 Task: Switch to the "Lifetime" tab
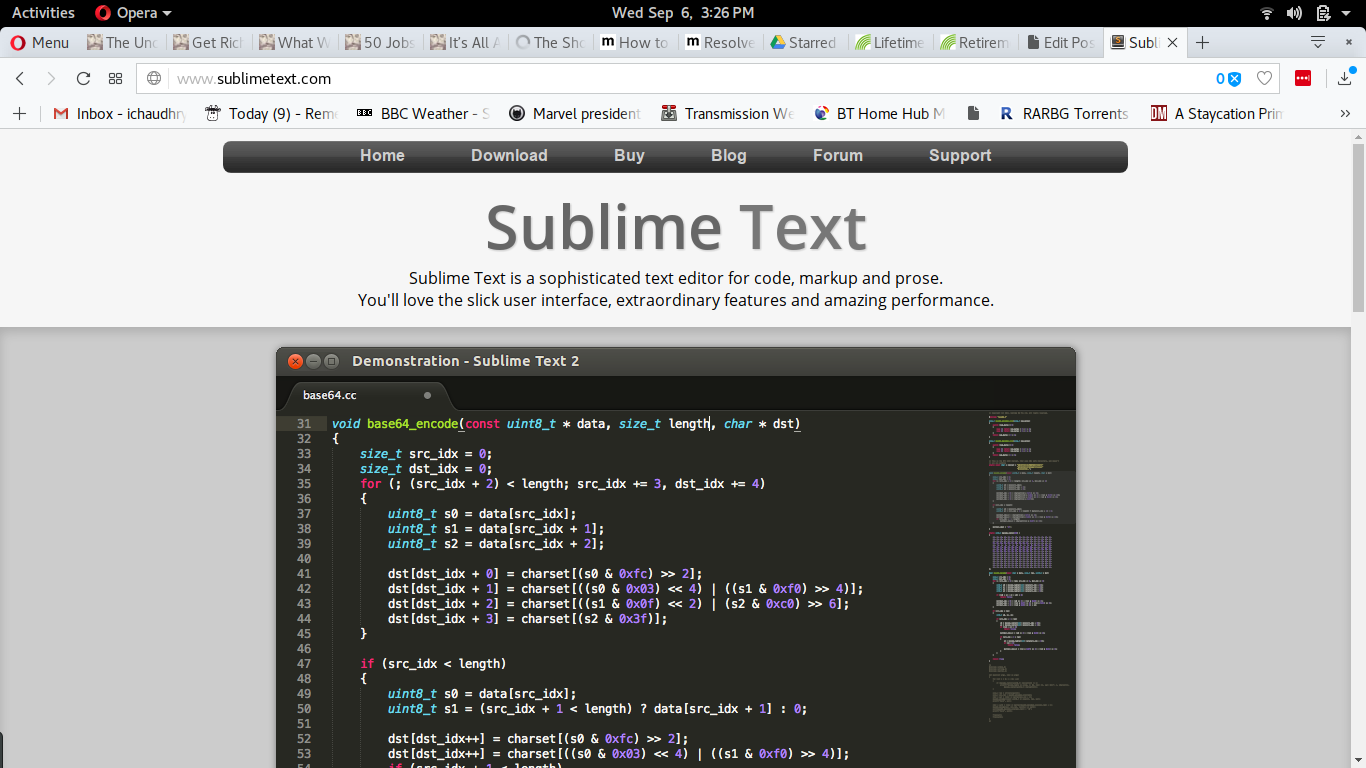[890, 42]
